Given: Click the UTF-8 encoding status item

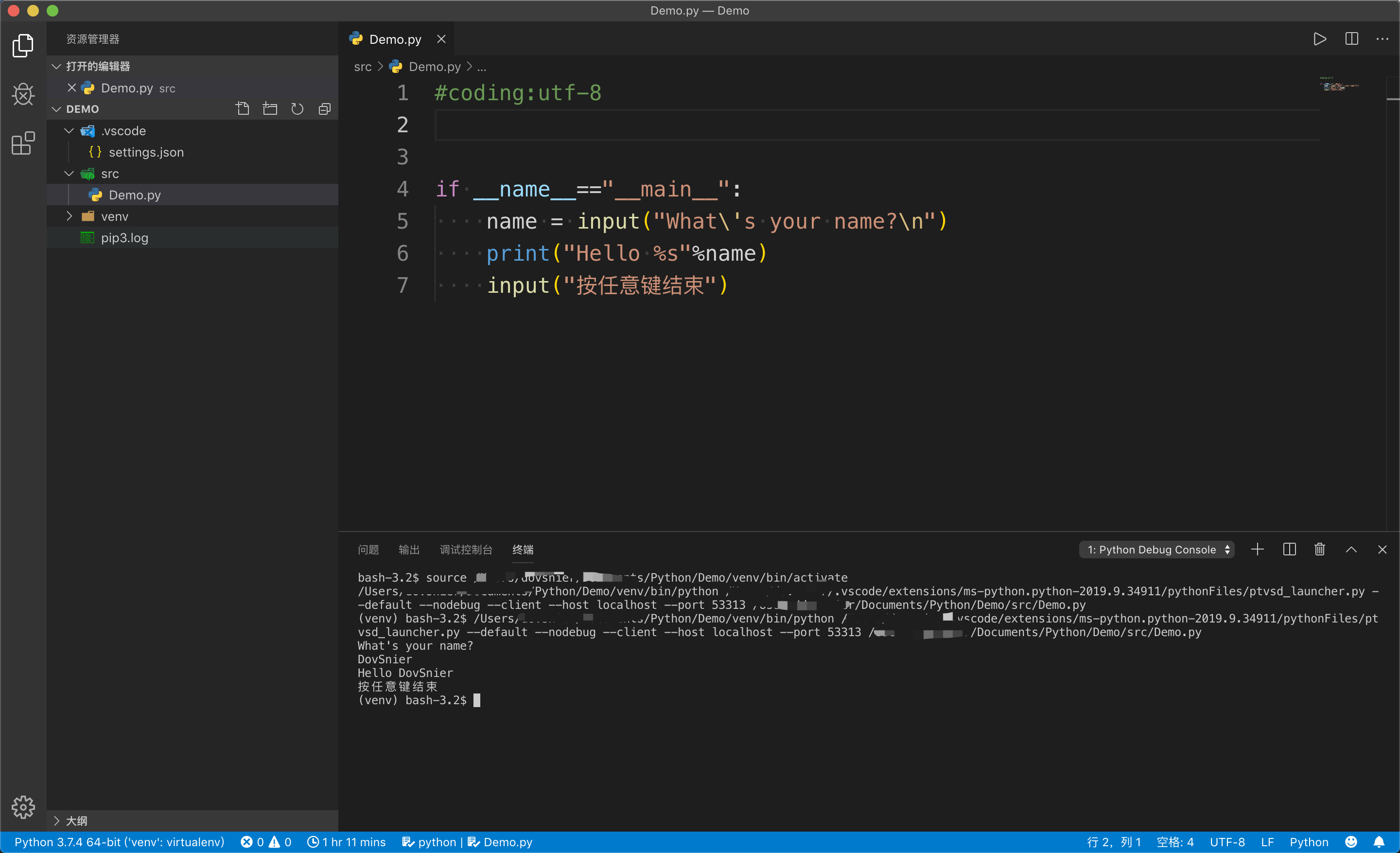Looking at the screenshot, I should pos(1227,842).
